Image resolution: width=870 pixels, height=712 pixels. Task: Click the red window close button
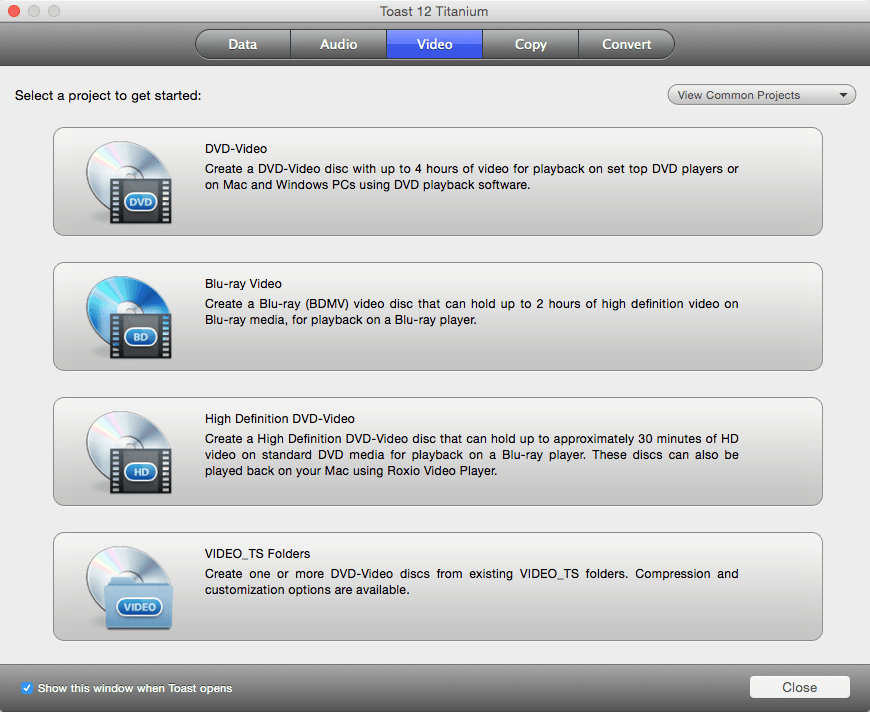point(14,11)
